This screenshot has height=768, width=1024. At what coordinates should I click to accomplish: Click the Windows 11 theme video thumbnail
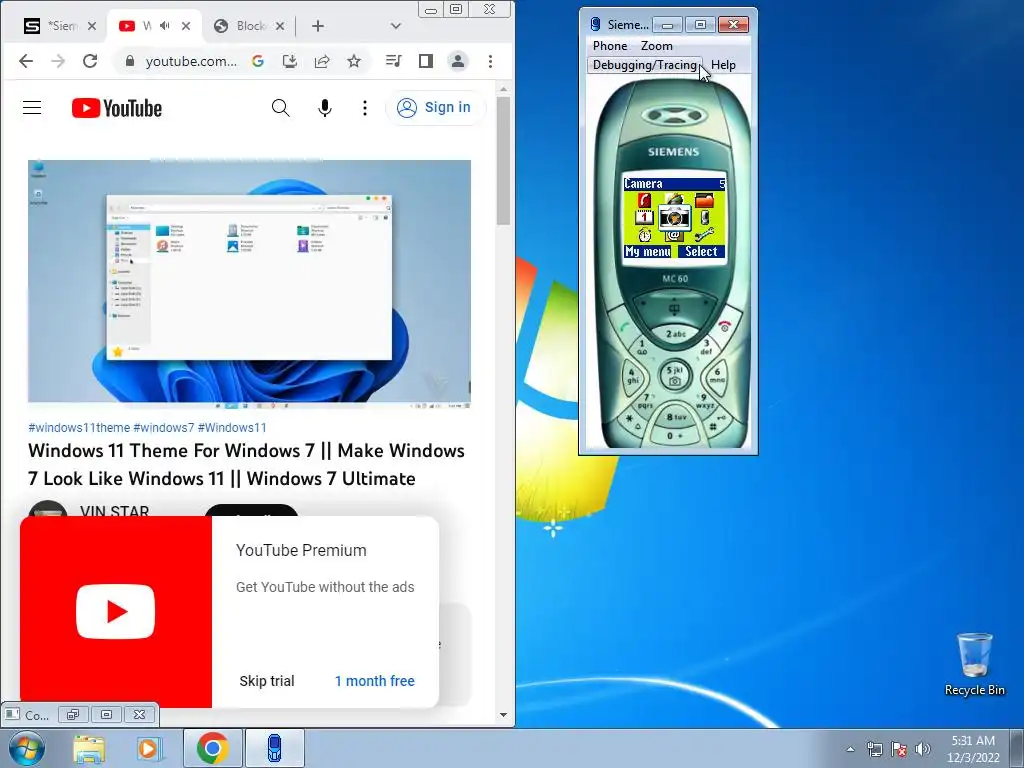(x=249, y=285)
